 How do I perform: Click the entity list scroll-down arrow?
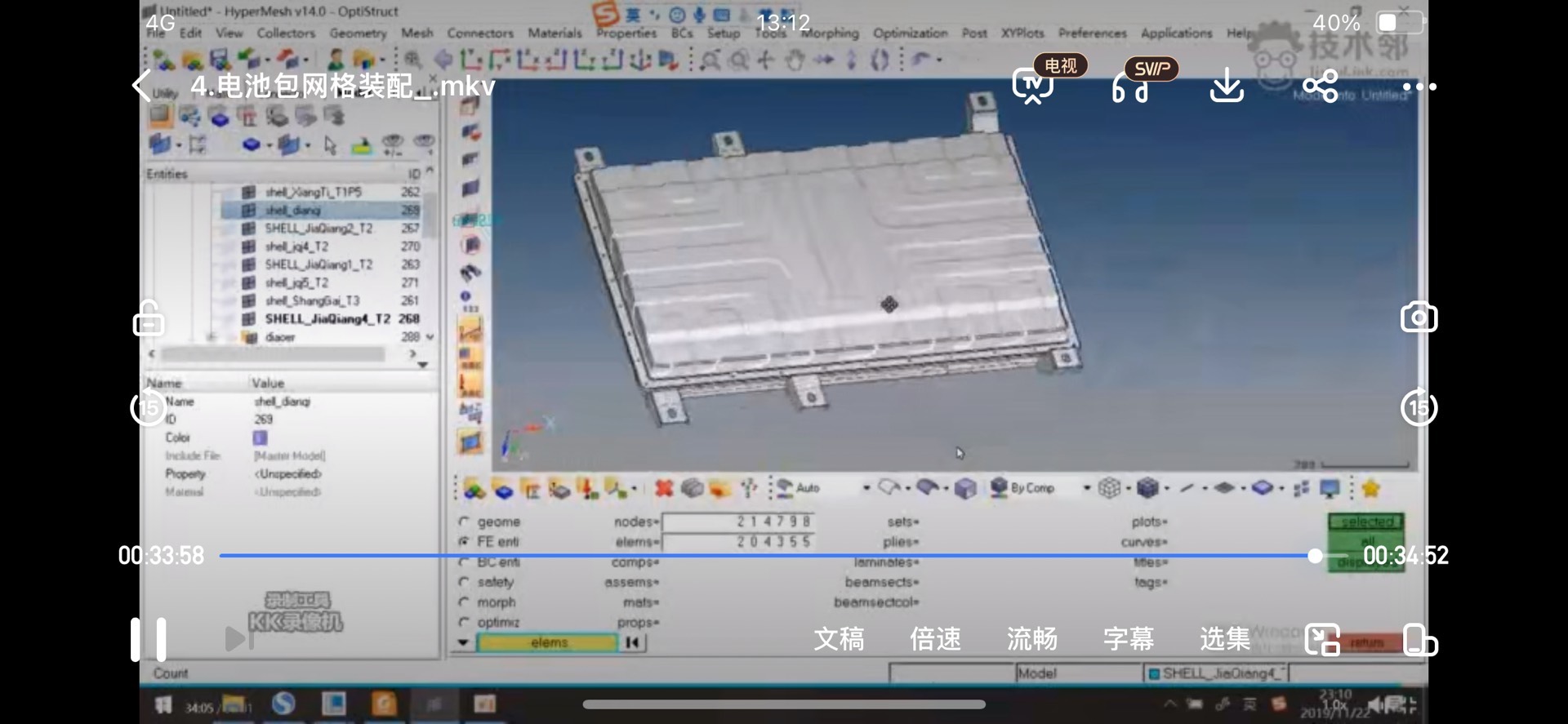[430, 337]
